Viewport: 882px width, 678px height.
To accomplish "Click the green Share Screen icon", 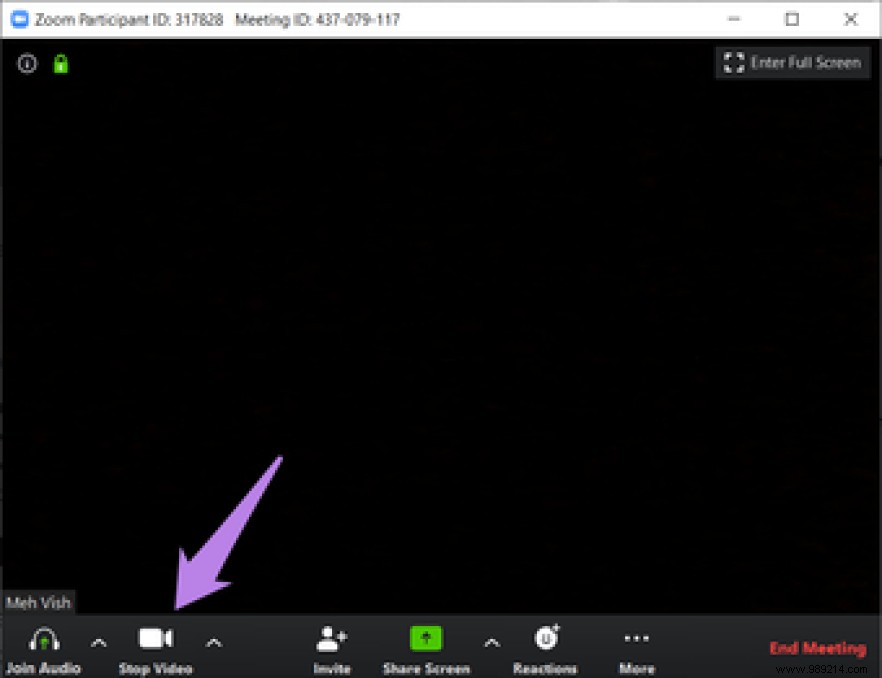I will click(425, 637).
